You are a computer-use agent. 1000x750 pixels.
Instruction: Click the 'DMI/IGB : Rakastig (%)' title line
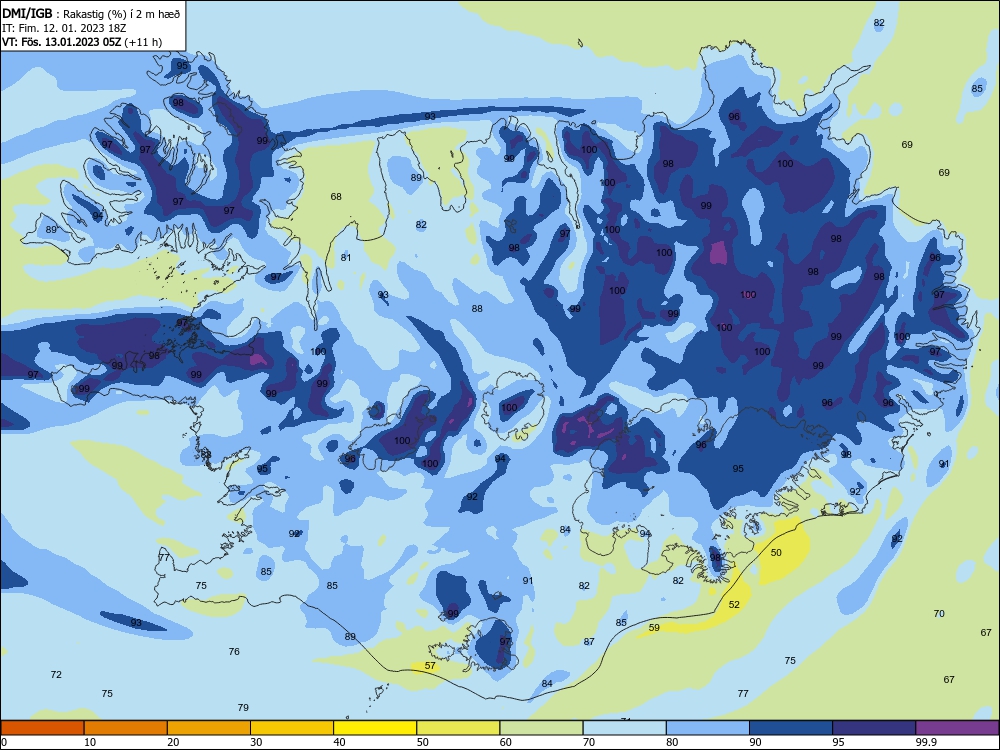click(x=91, y=14)
